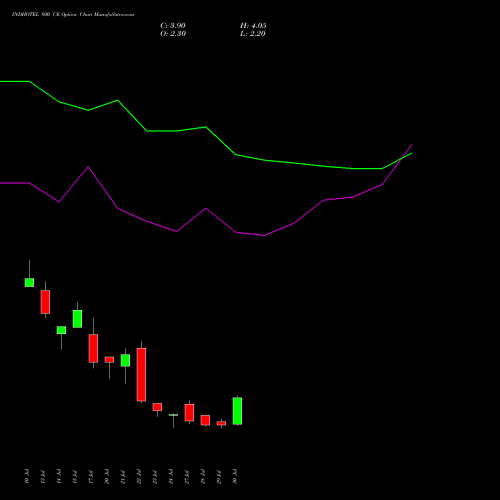
Task: Click the first green candle above 10 Jul
Action: 29,282
